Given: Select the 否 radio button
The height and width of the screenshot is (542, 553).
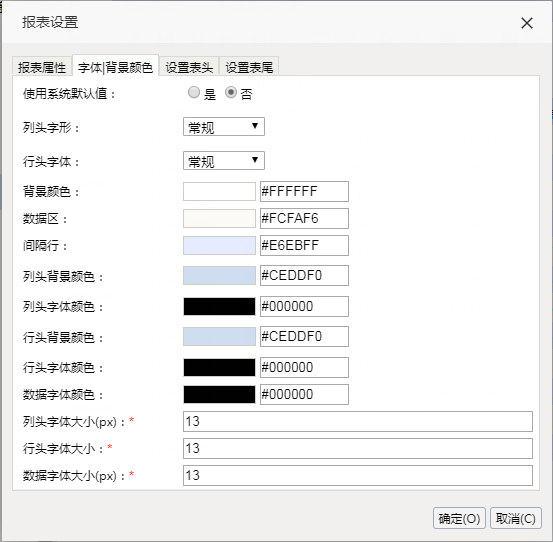Looking at the screenshot, I should 231,93.
